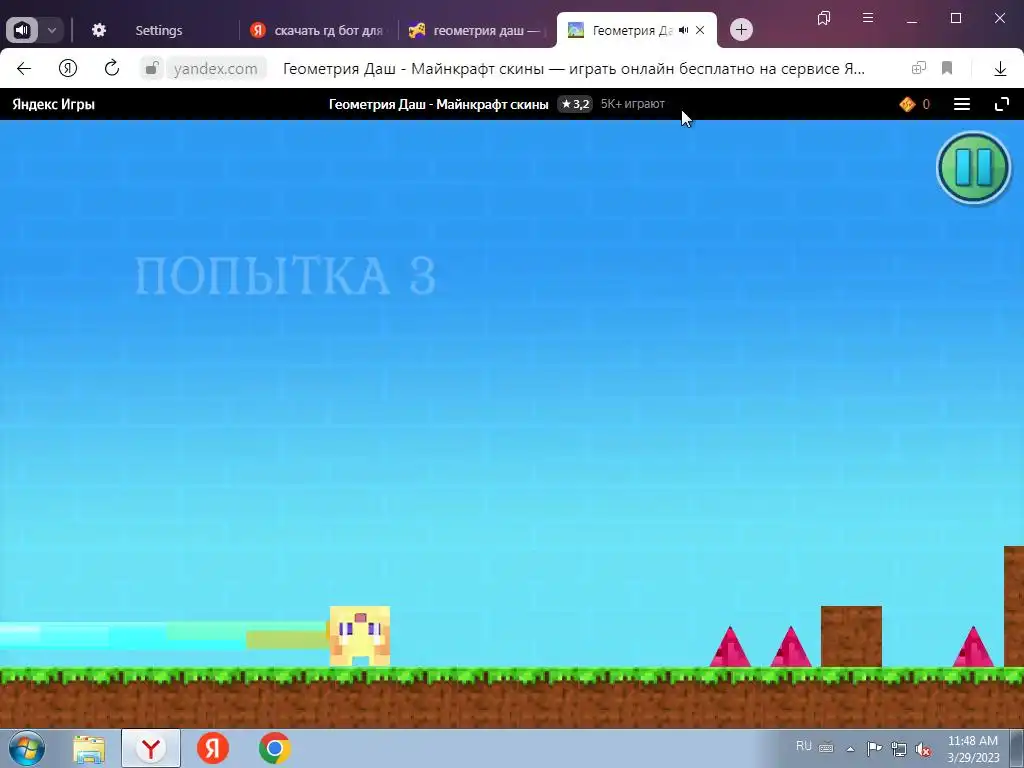This screenshot has width=1024, height=768.
Task: Open the Yandex home button in toolbar
Action: (68, 68)
